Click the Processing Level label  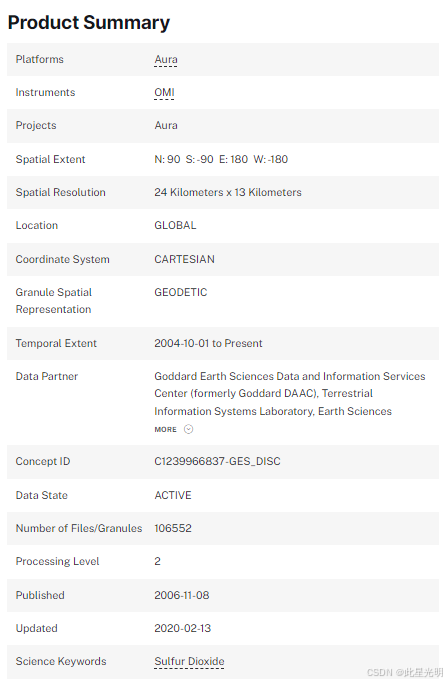coord(58,561)
